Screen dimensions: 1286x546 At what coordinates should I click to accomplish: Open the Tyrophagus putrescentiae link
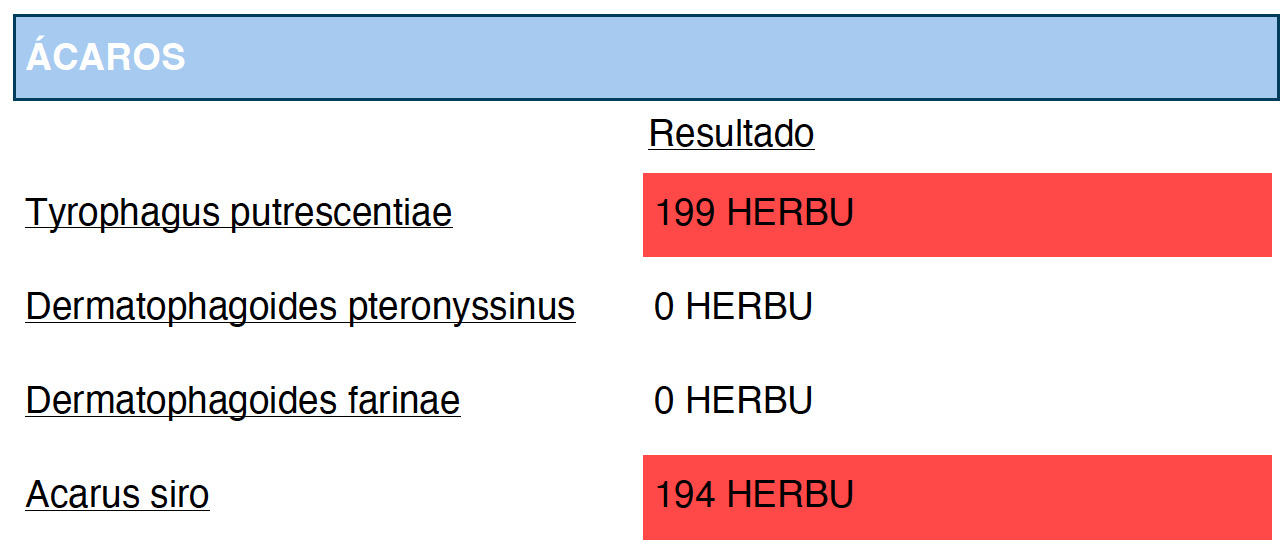coord(239,213)
